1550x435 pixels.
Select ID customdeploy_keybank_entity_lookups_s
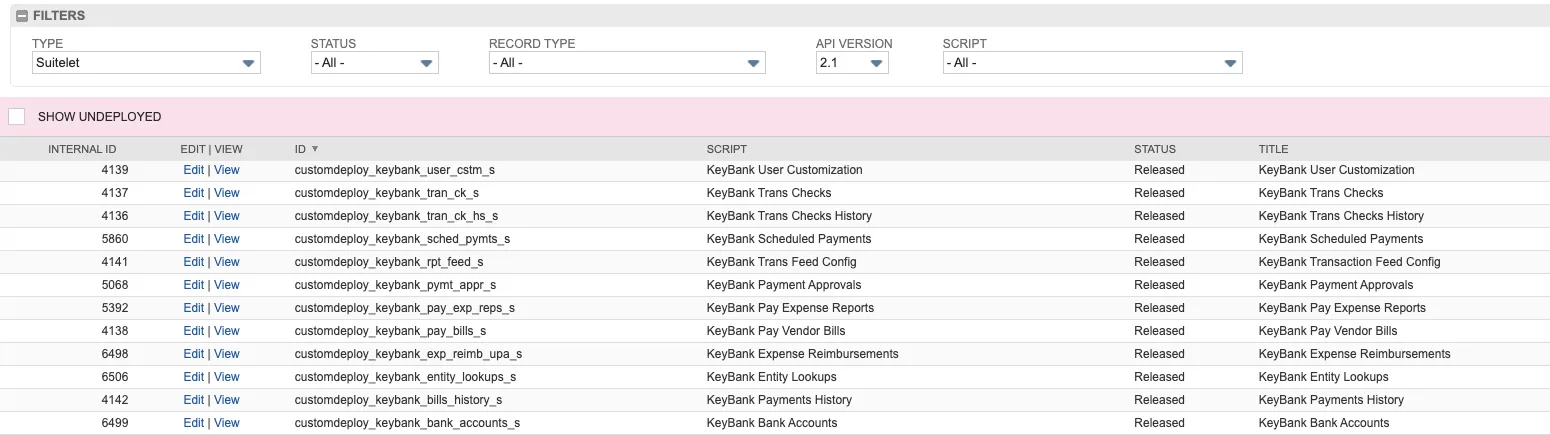[405, 377]
